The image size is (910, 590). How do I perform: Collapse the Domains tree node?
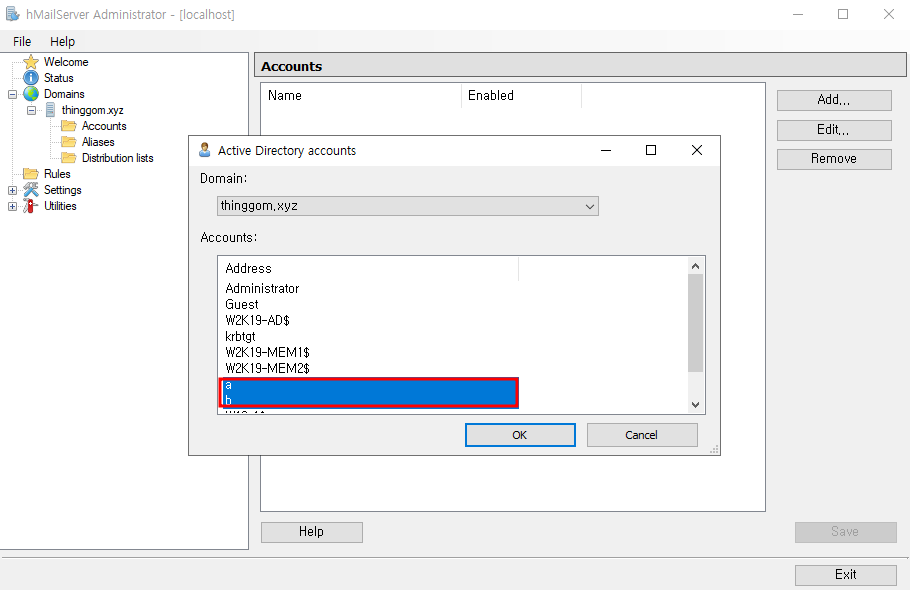12,94
